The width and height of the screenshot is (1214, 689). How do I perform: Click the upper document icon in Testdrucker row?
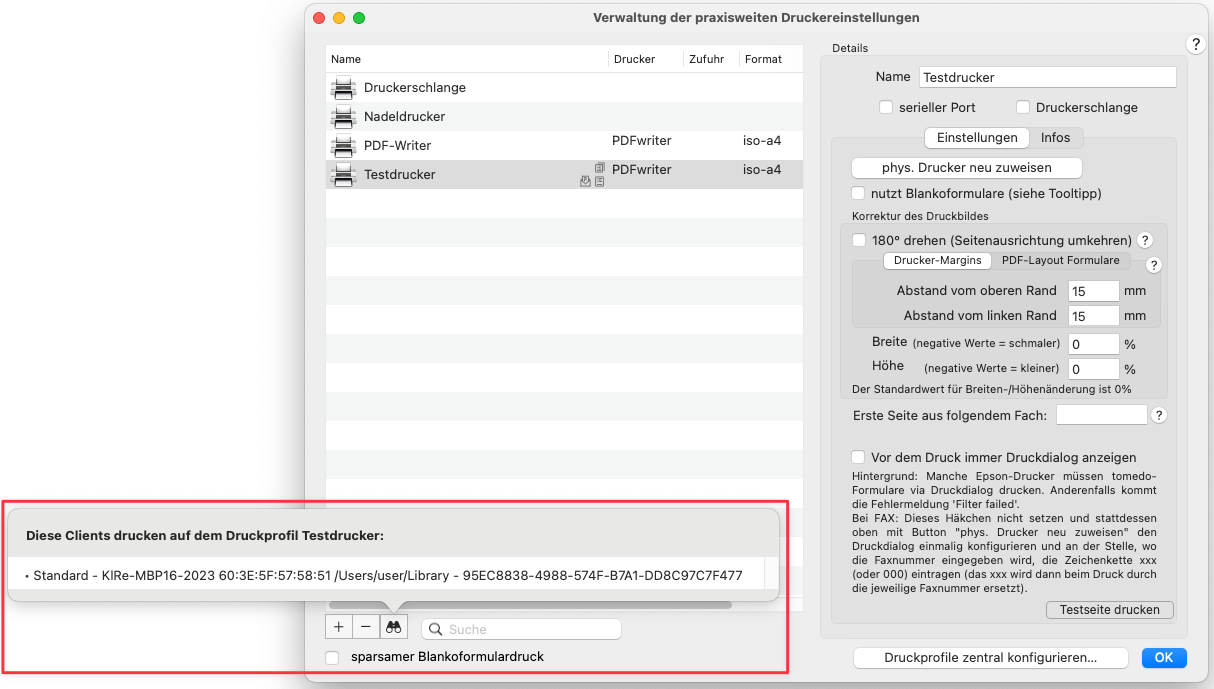pos(600,168)
